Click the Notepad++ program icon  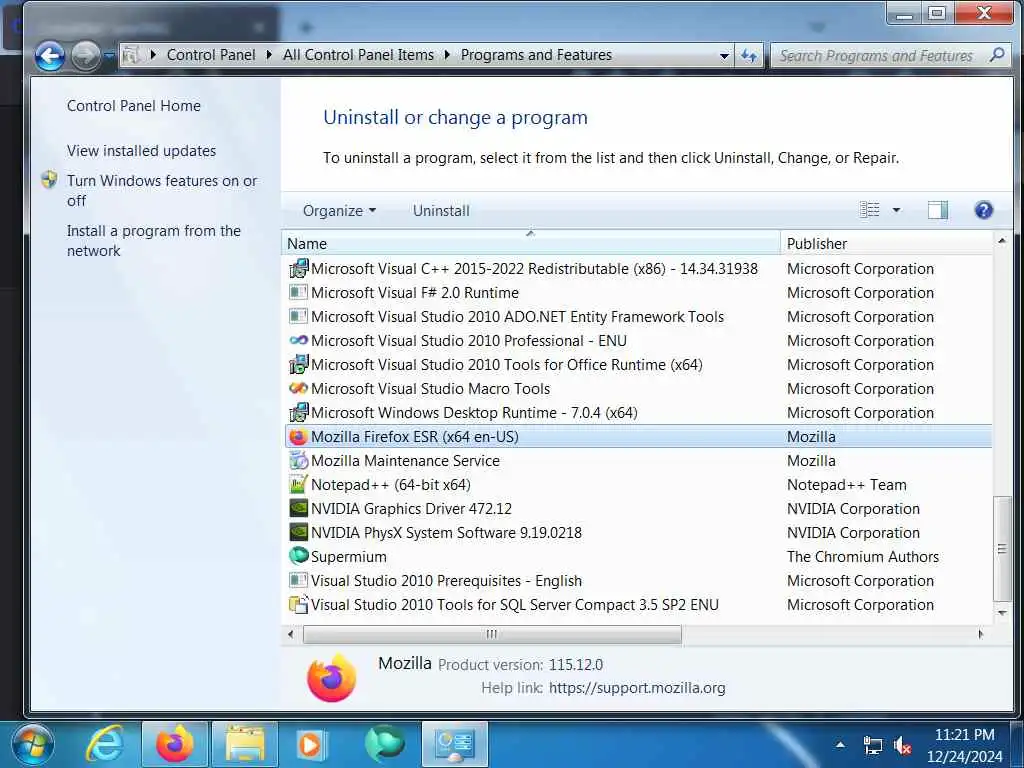298,485
